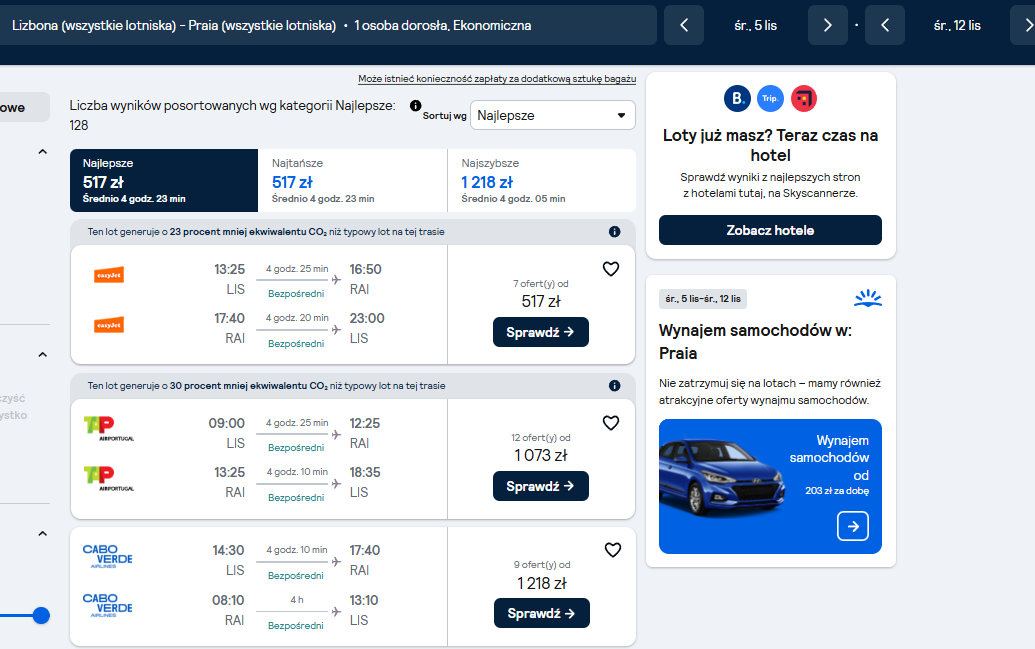Open info icon beside the results count
This screenshot has height=649, width=1035.
pyautogui.click(x=415, y=106)
